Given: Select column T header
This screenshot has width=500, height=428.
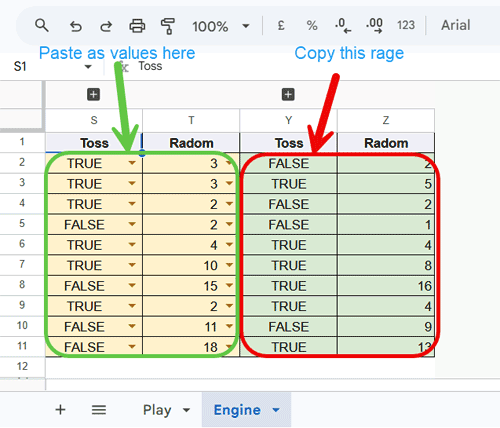Looking at the screenshot, I should [x=191, y=120].
